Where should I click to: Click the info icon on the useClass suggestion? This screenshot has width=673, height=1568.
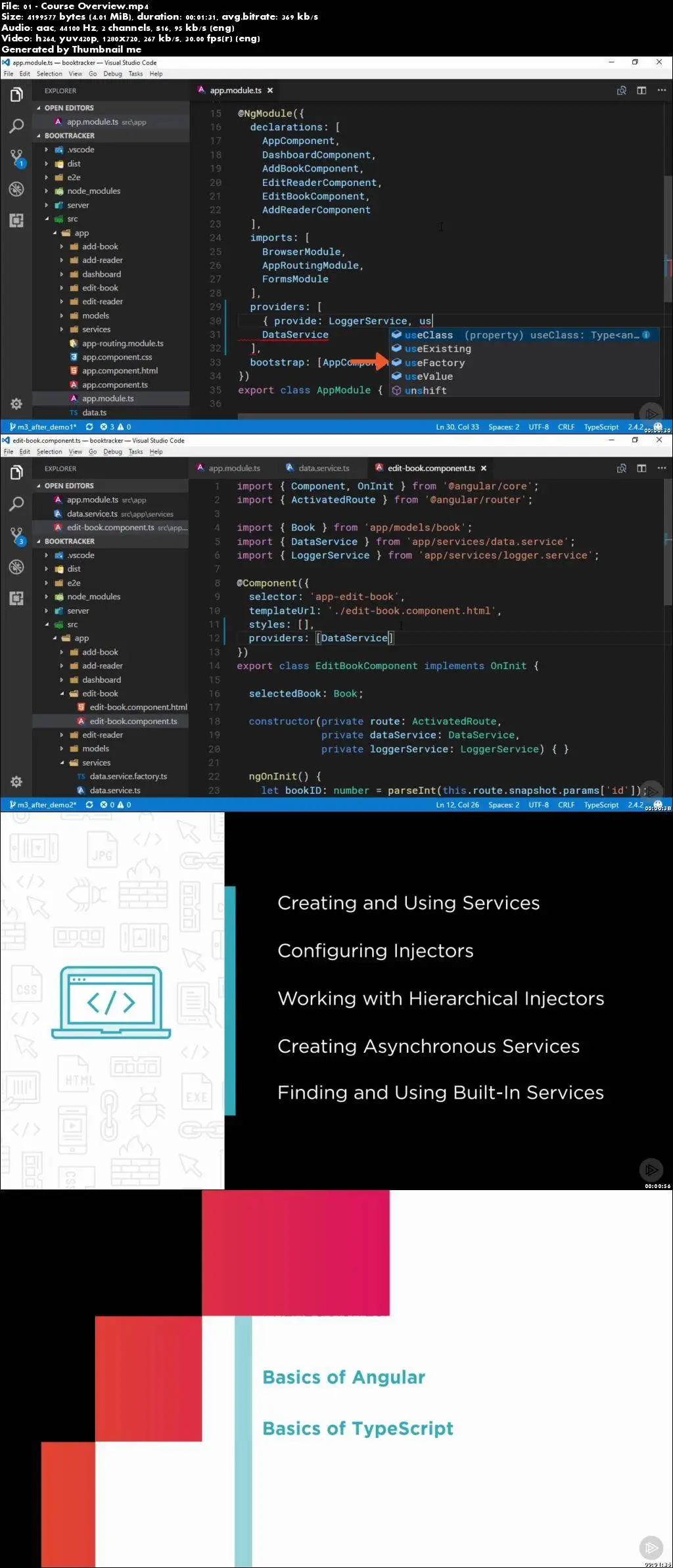[x=646, y=335]
